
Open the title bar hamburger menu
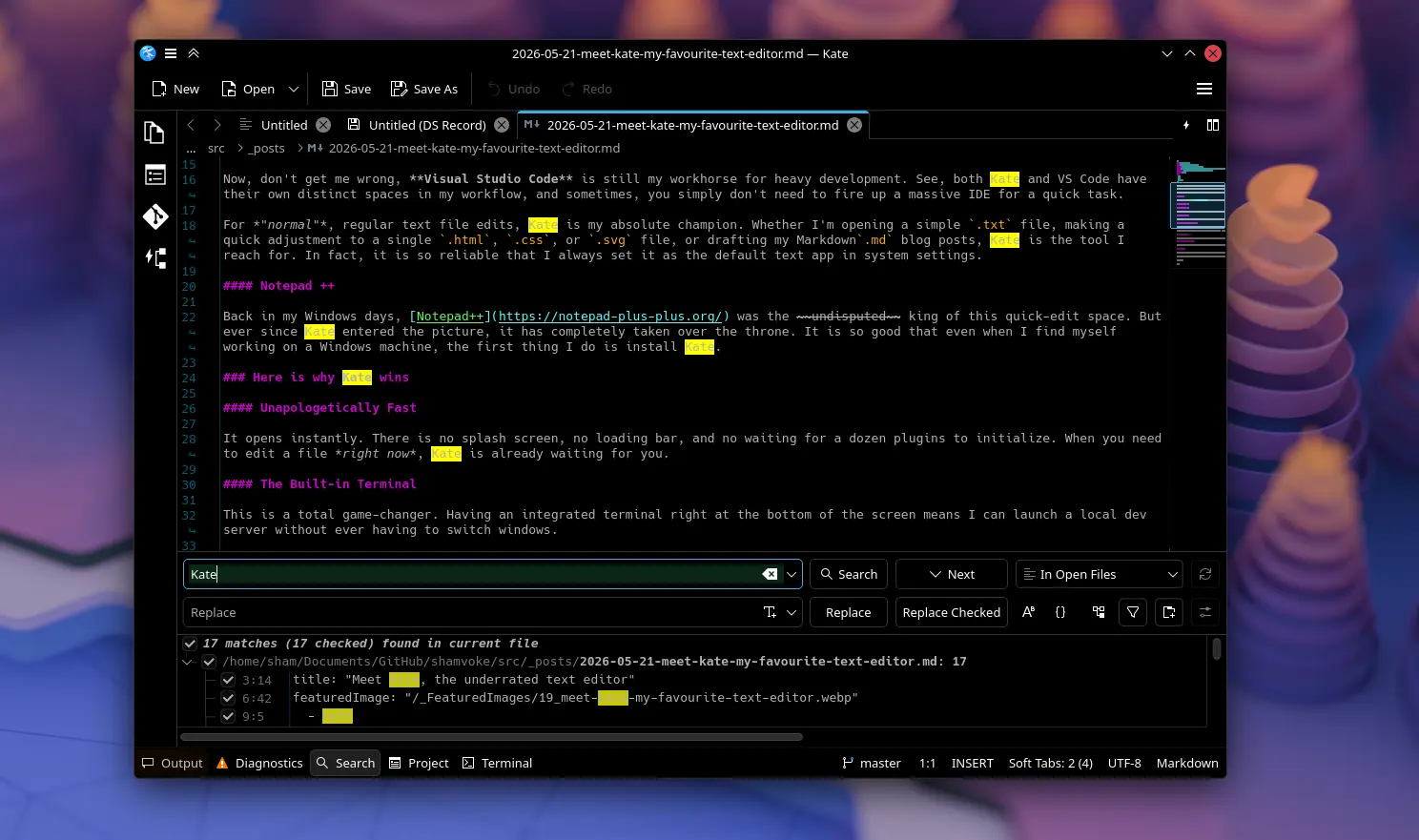coord(171,53)
